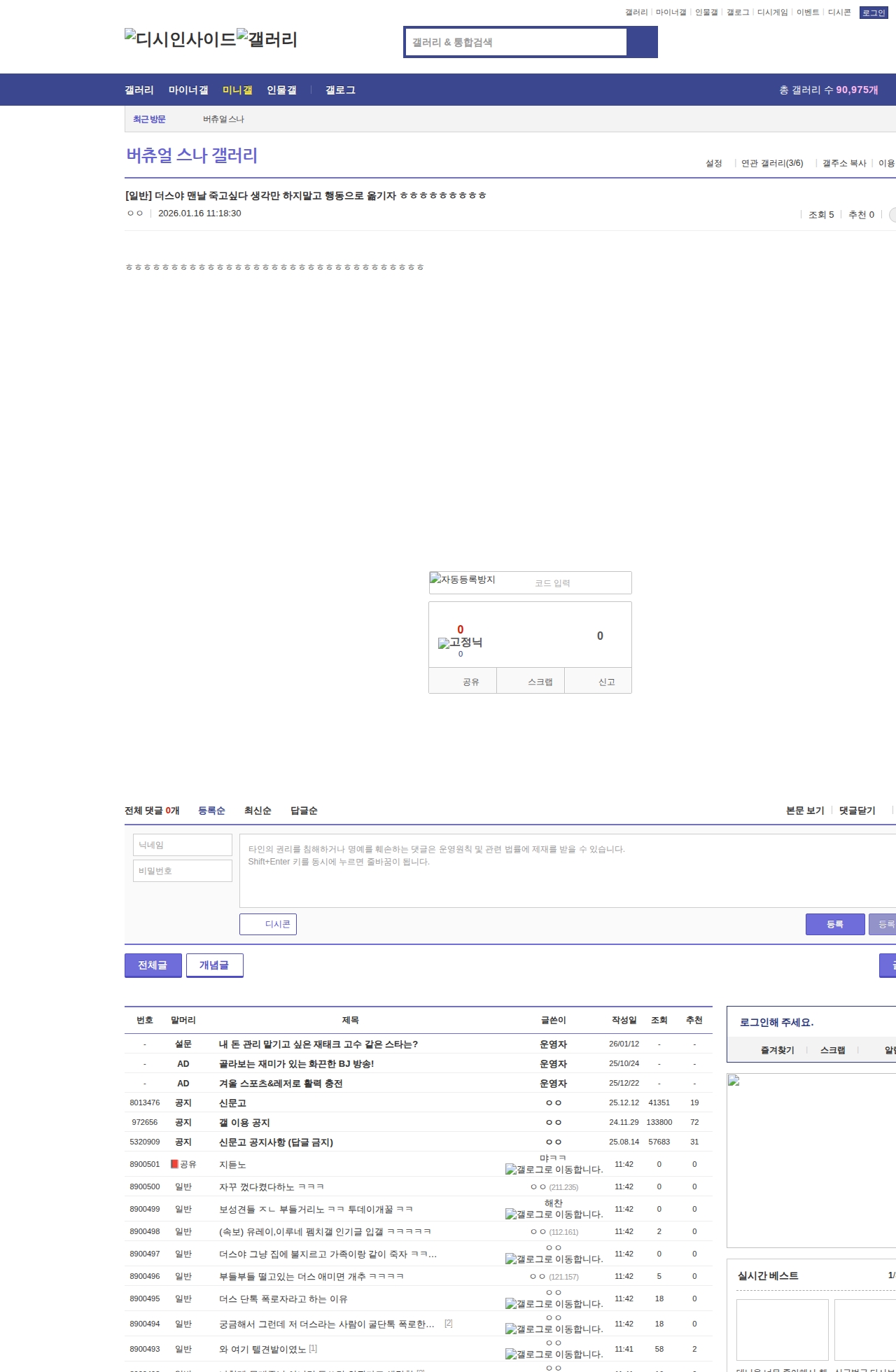Click the 고정닉 icon in the recommend box

[x=460, y=643]
